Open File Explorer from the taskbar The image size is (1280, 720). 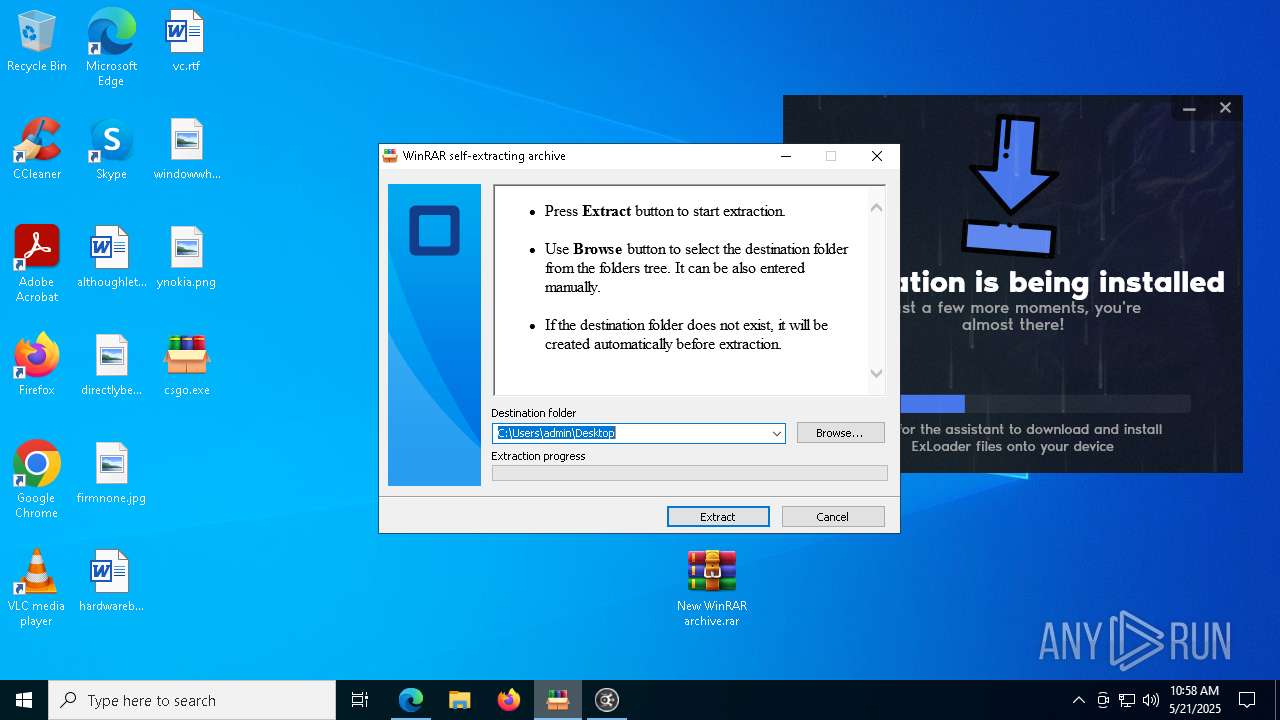coord(460,700)
